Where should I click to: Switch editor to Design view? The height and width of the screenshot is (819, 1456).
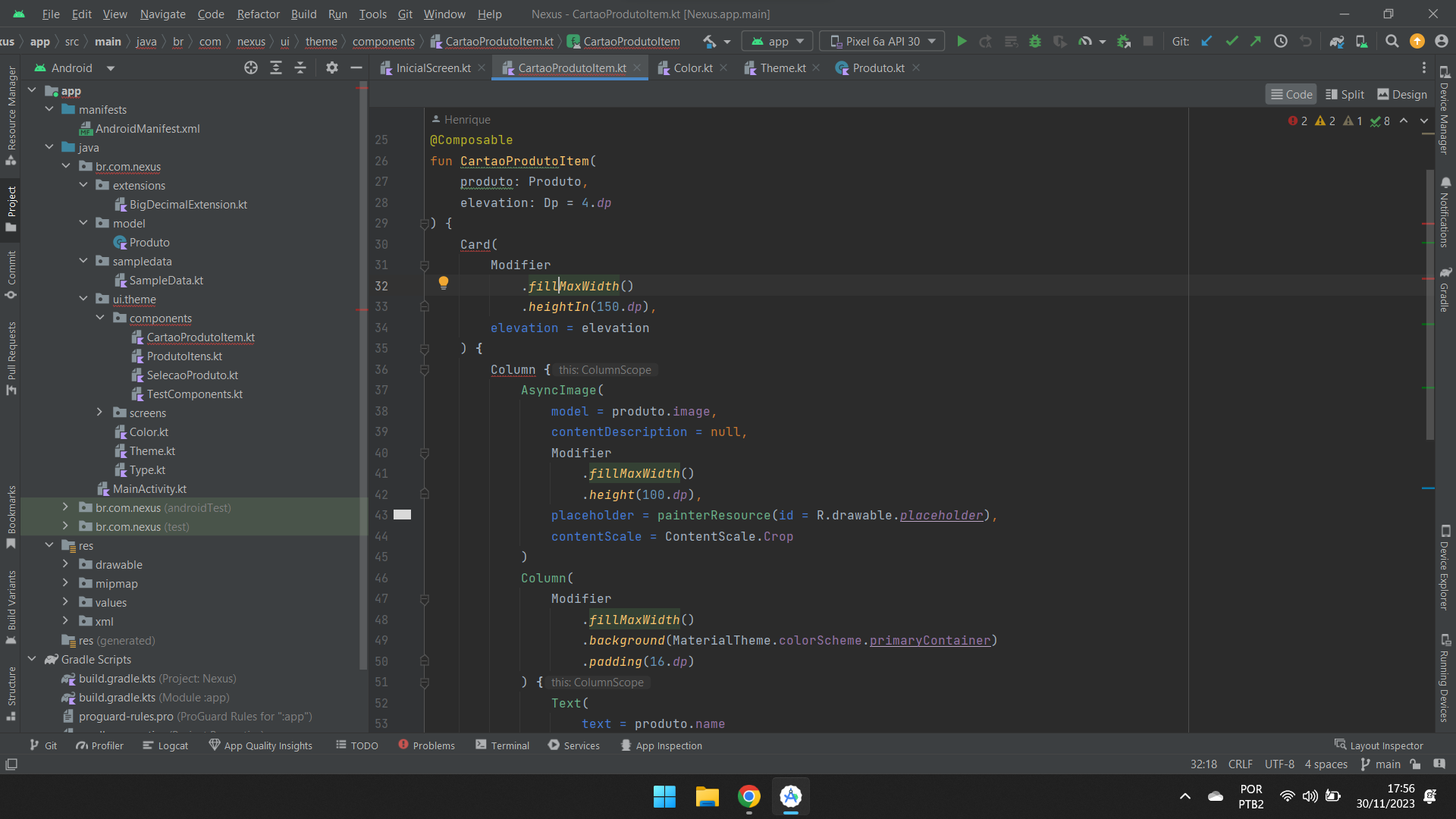pos(1401,95)
